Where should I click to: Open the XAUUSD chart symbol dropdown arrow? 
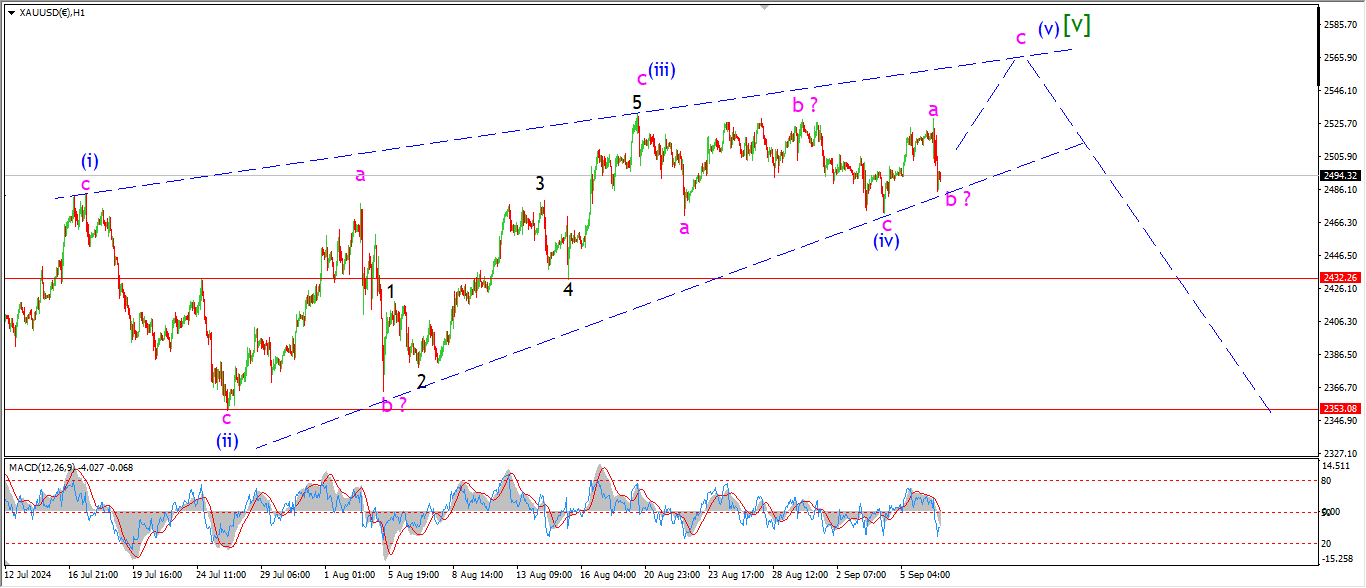(11, 13)
